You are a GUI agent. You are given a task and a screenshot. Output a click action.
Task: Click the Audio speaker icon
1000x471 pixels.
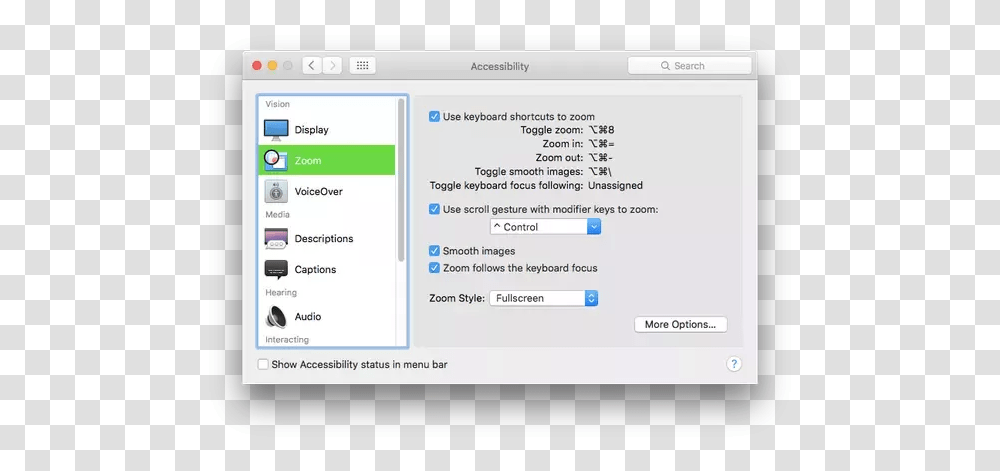click(276, 317)
